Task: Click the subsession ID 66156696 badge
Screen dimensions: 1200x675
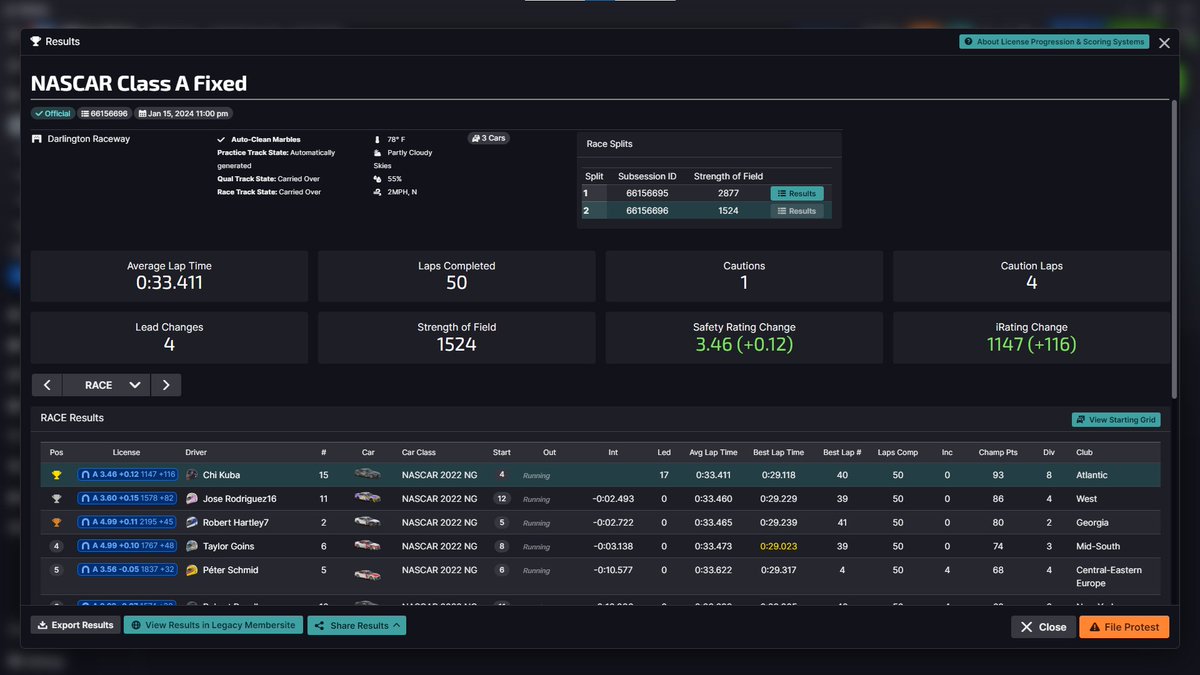Action: point(104,114)
